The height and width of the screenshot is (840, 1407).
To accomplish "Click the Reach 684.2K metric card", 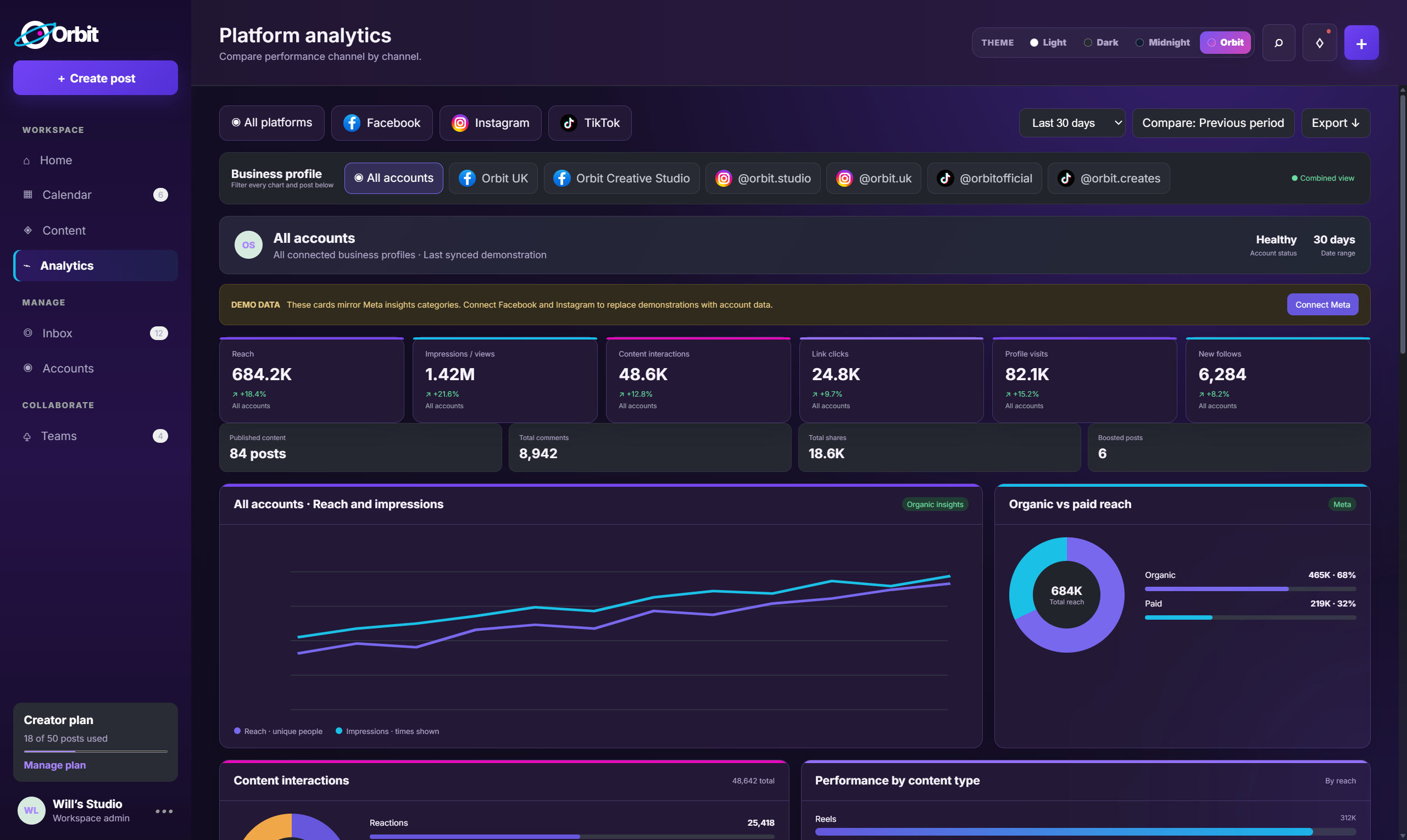I will point(312,380).
